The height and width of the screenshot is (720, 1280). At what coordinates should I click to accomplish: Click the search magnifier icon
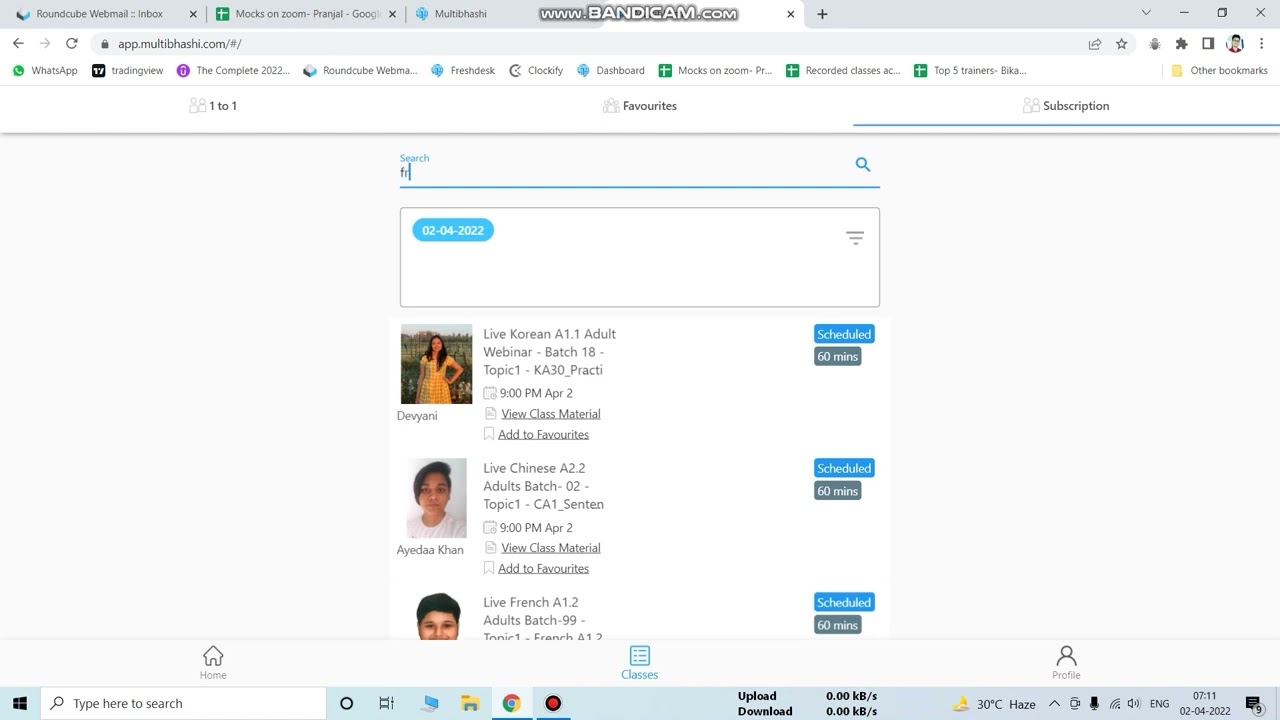point(863,165)
